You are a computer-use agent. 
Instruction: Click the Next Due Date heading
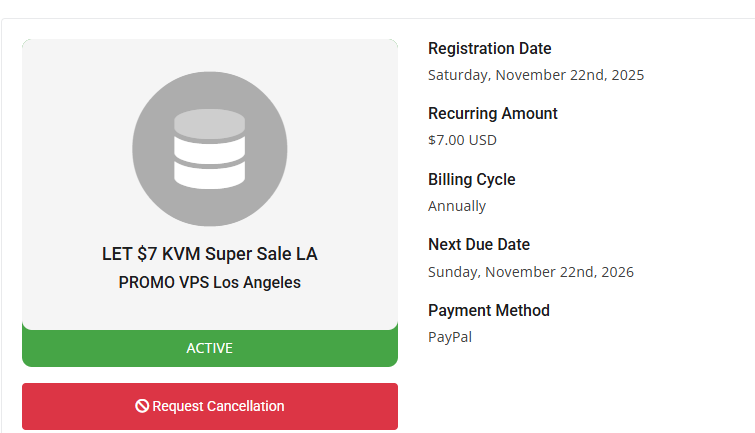pyautogui.click(x=479, y=244)
